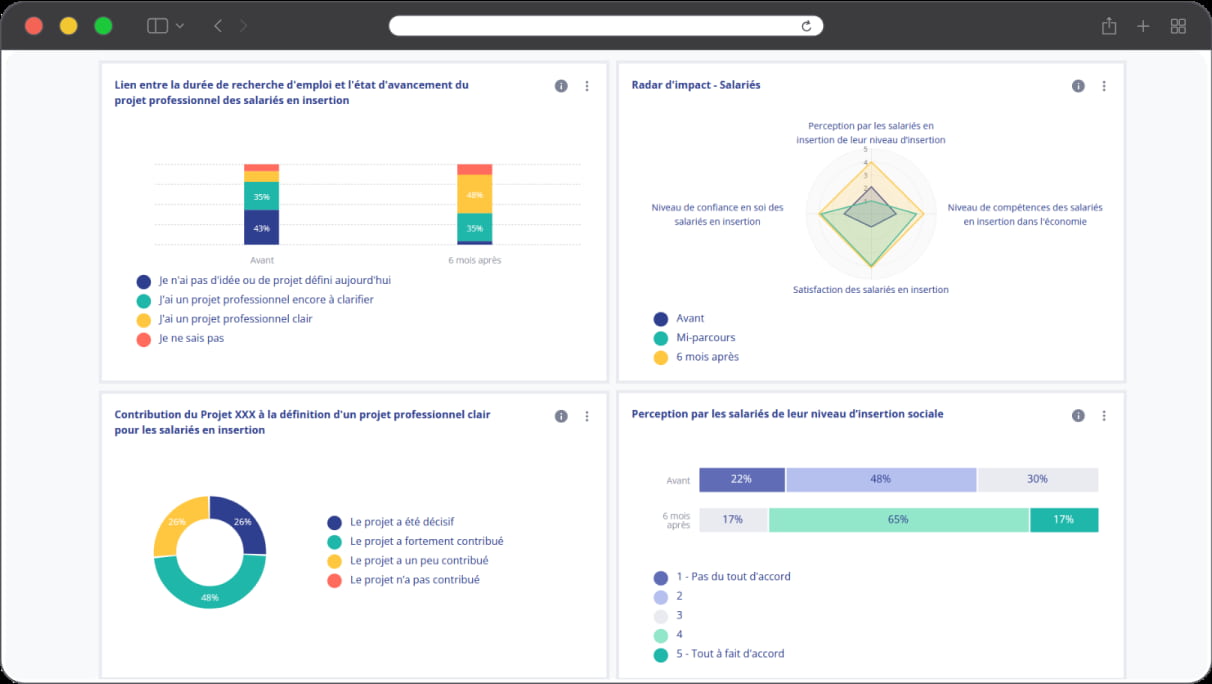
Task: Click the 48% segment of the donut chart
Action: [210, 597]
